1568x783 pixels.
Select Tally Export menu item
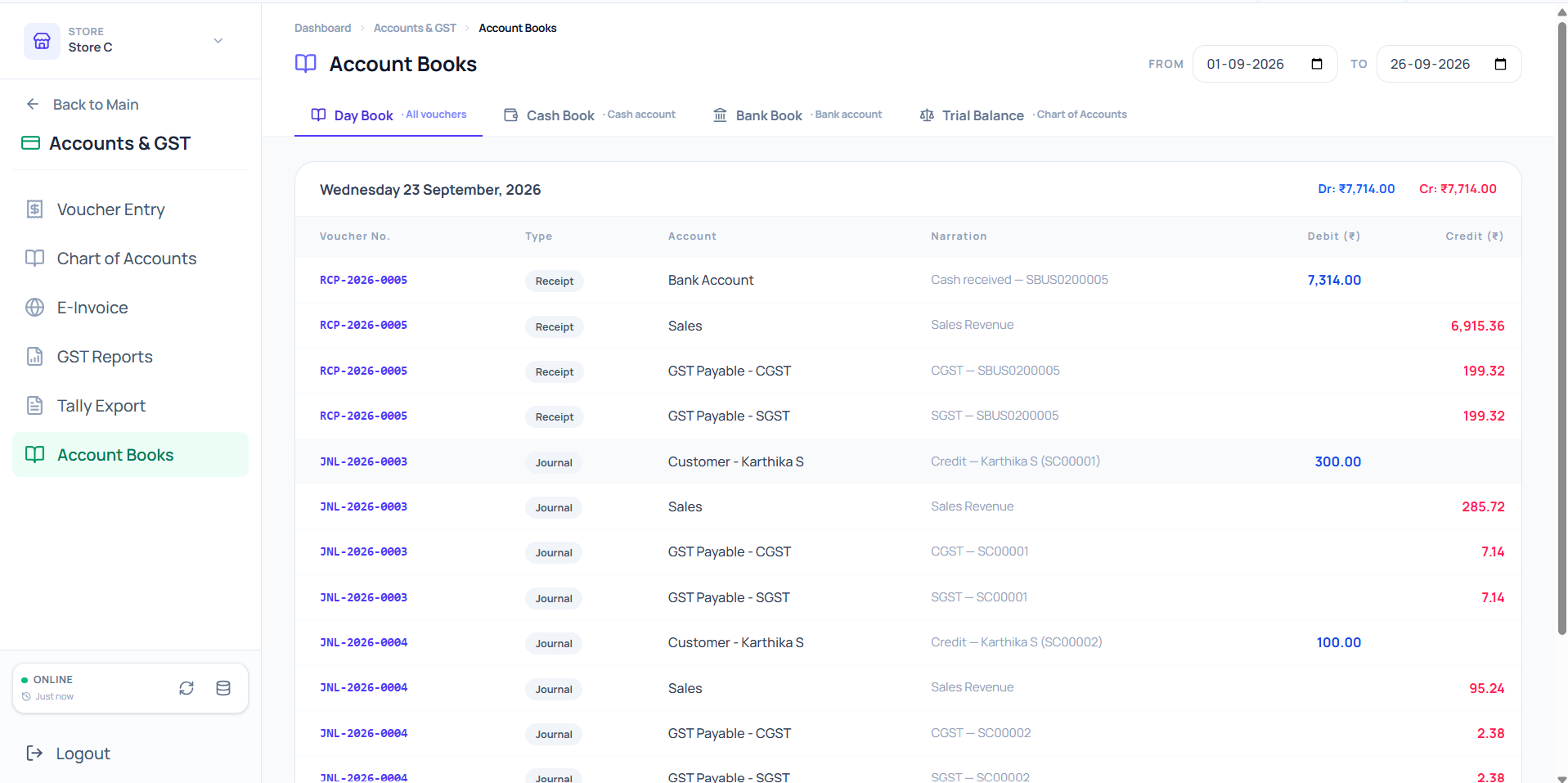131,406
